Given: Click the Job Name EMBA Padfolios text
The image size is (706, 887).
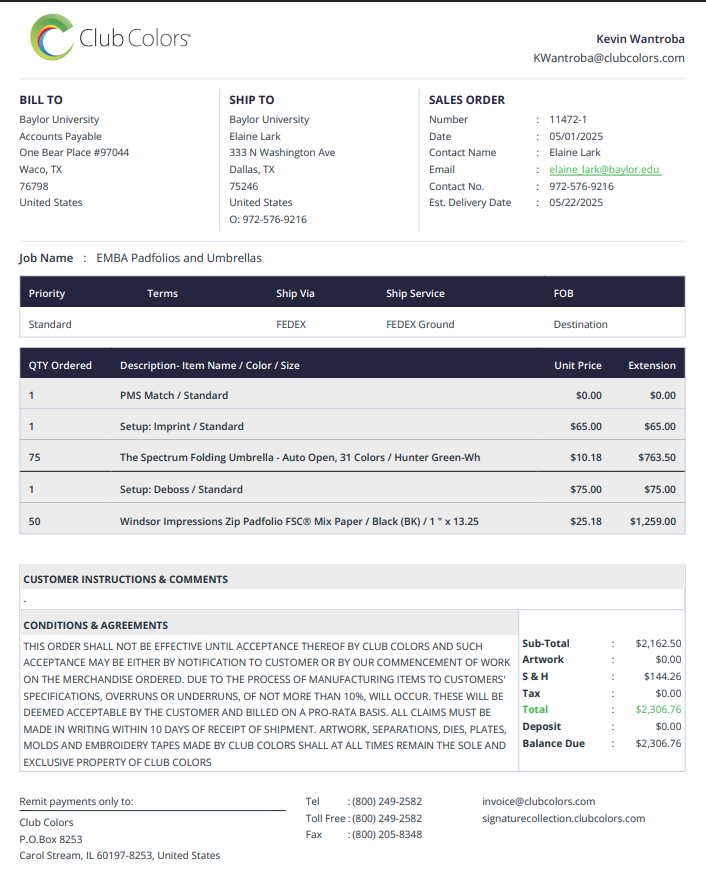Looking at the screenshot, I should (179, 258).
